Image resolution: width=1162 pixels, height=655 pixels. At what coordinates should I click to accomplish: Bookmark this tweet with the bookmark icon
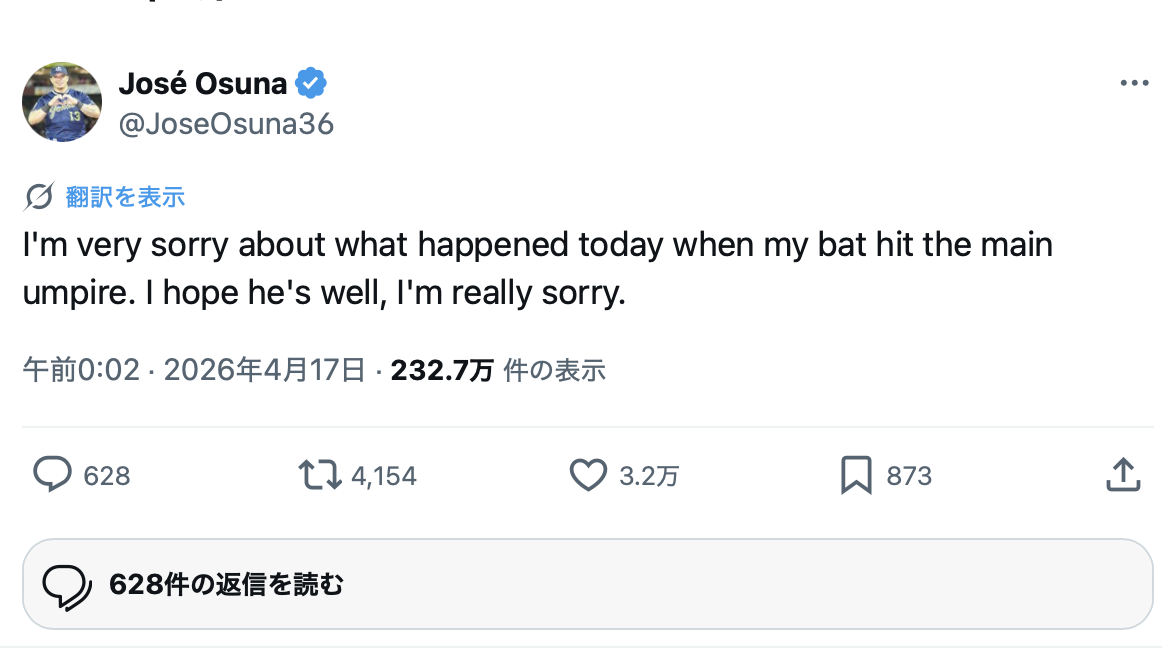point(856,475)
